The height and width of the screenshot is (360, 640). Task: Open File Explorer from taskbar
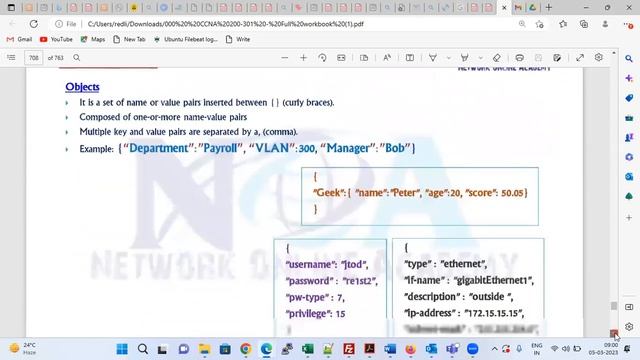(x=204, y=349)
